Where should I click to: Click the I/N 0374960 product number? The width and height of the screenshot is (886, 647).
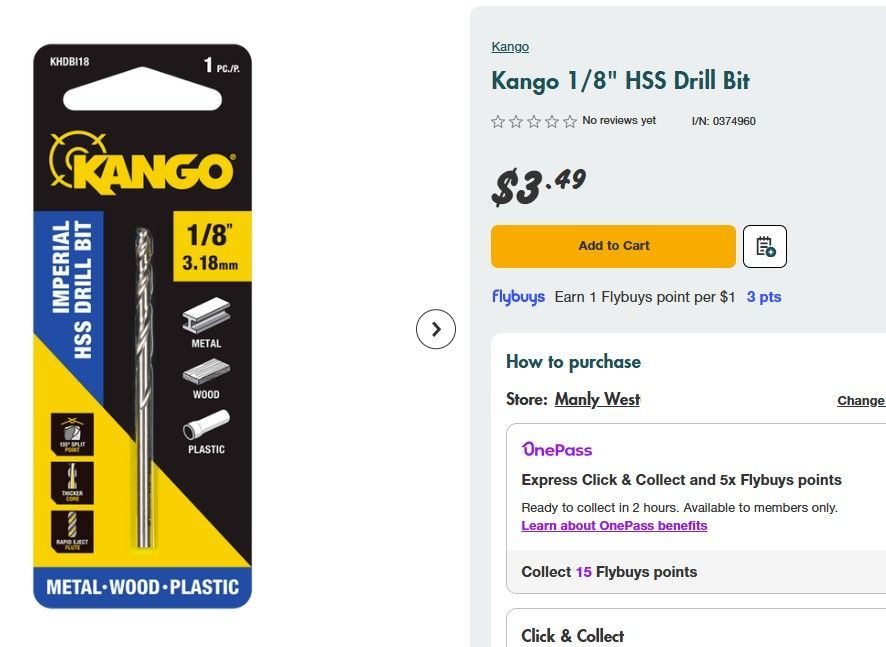722,121
